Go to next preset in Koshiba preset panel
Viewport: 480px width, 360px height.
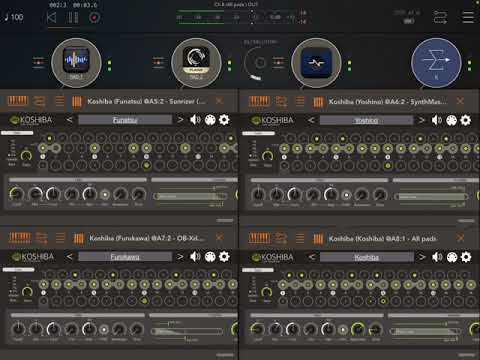pos(422,257)
